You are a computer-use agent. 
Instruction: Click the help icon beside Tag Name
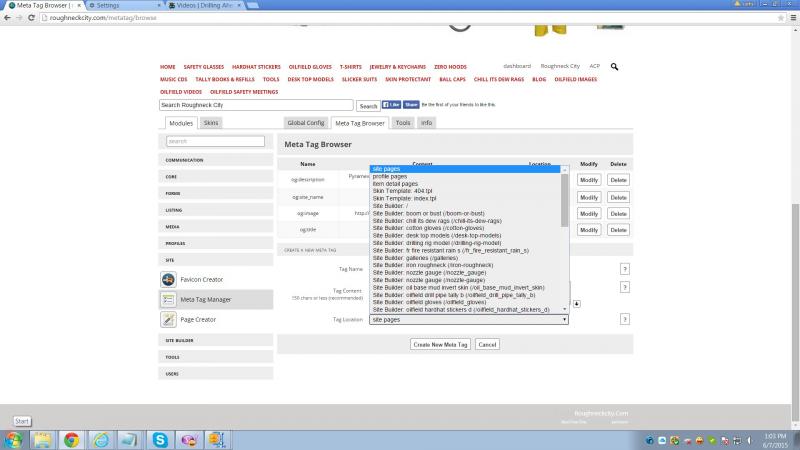[x=625, y=269]
